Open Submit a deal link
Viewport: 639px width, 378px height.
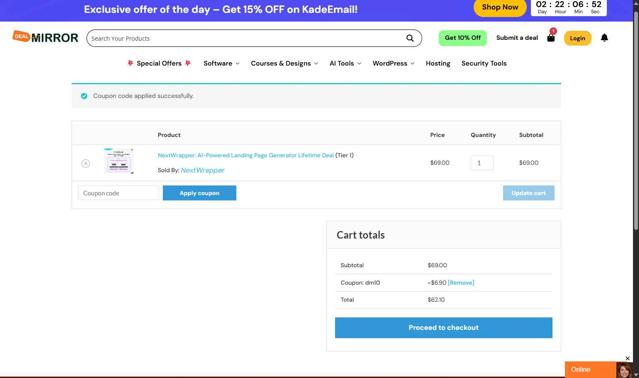pyautogui.click(x=517, y=37)
